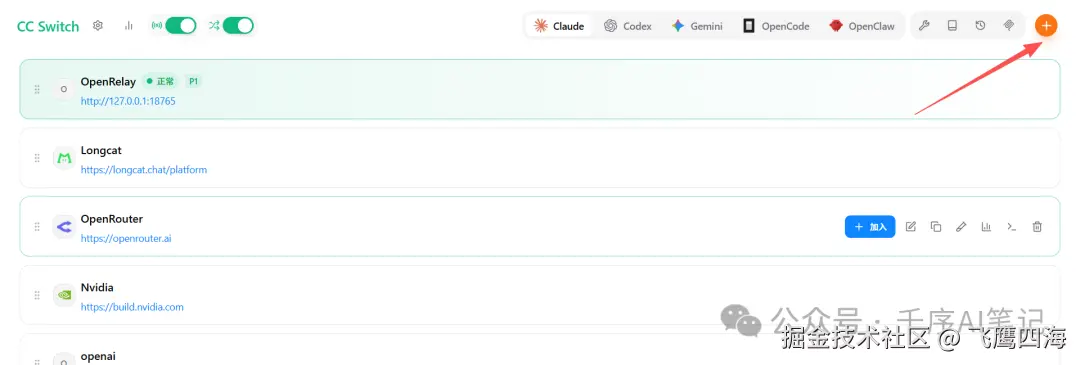Viewport: 1080px width, 365px height.
Task: Open the layered MCP icon beside history
Action: tap(1008, 26)
